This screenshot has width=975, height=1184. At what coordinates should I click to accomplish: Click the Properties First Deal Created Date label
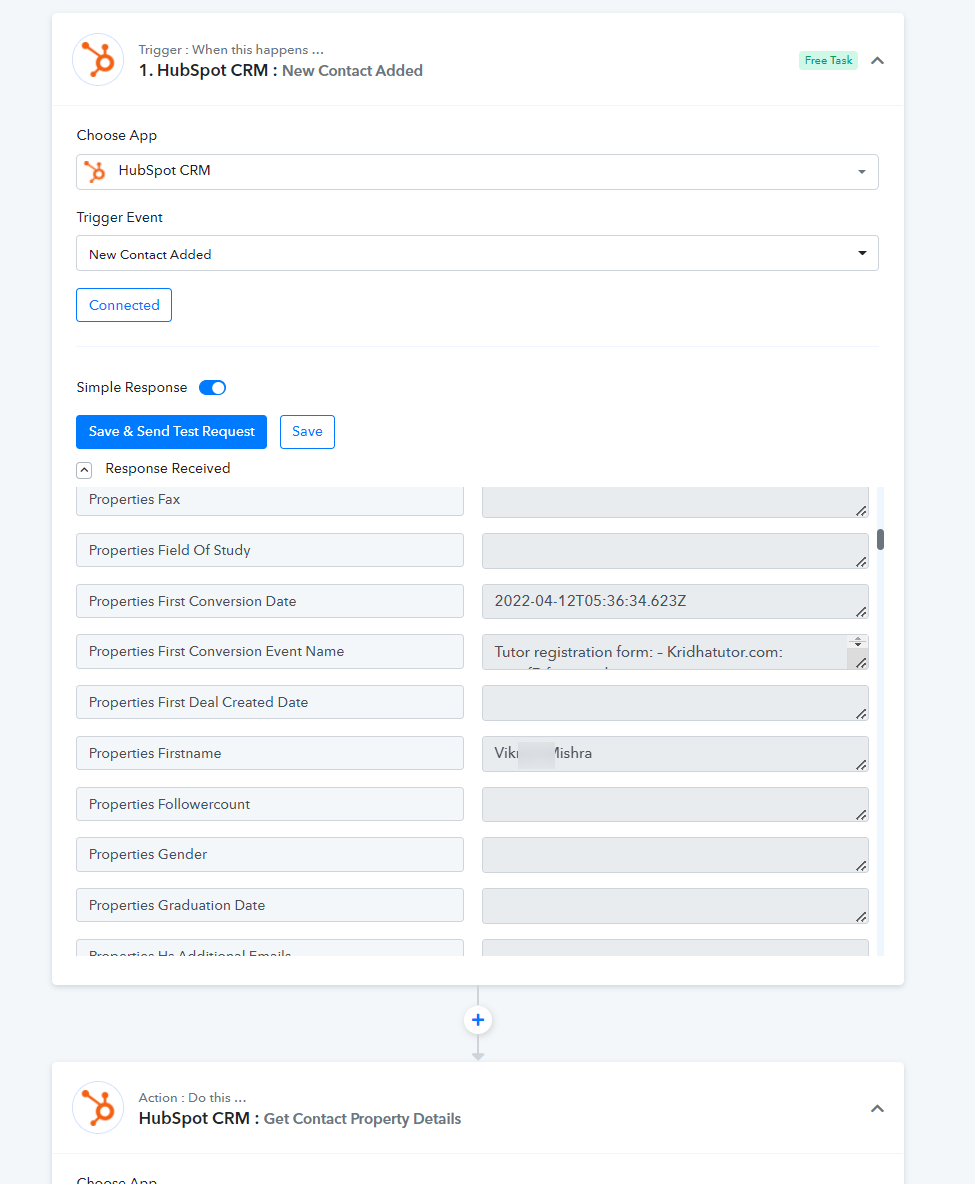270,702
